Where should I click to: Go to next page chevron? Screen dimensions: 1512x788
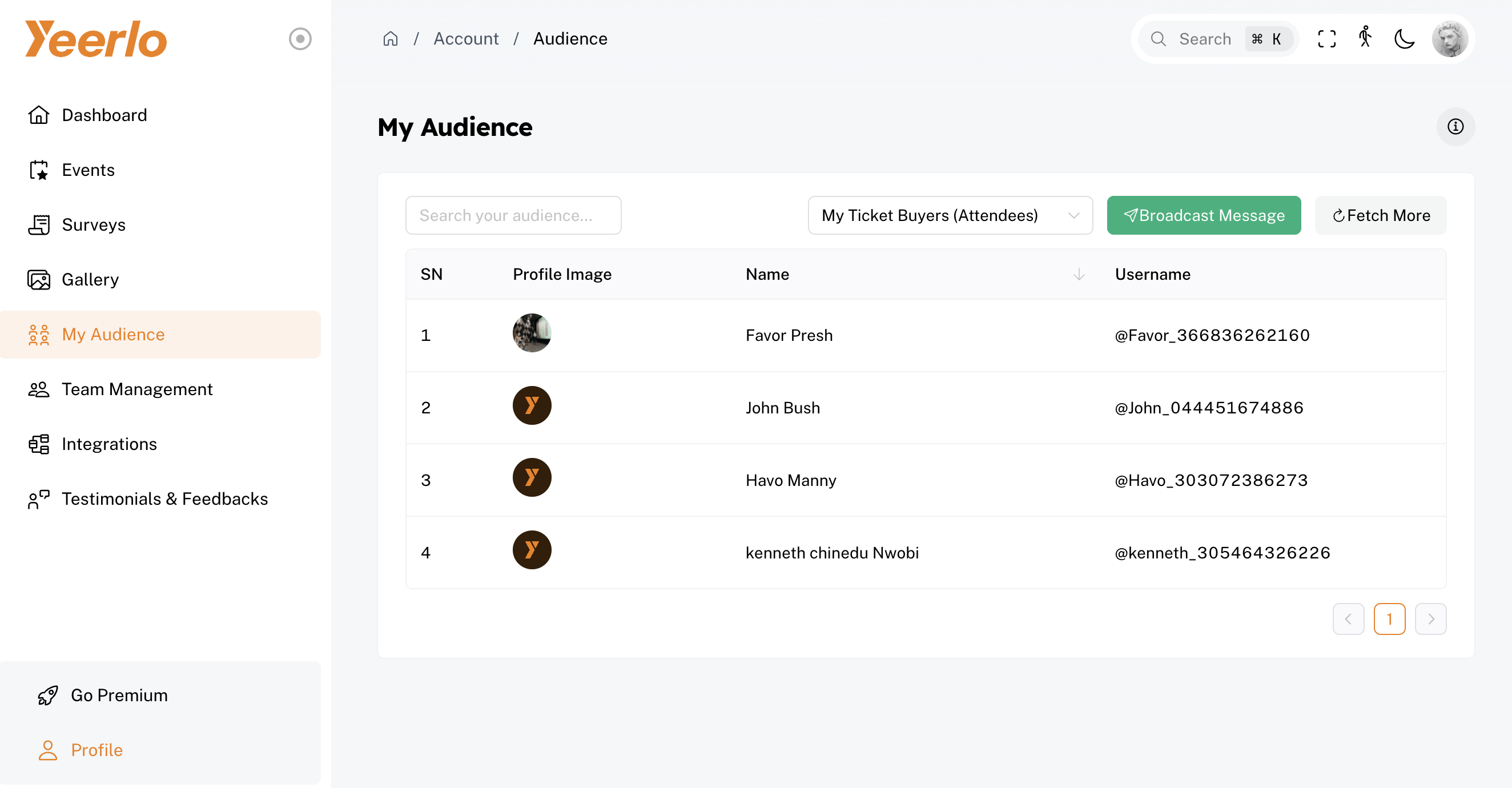click(x=1430, y=619)
